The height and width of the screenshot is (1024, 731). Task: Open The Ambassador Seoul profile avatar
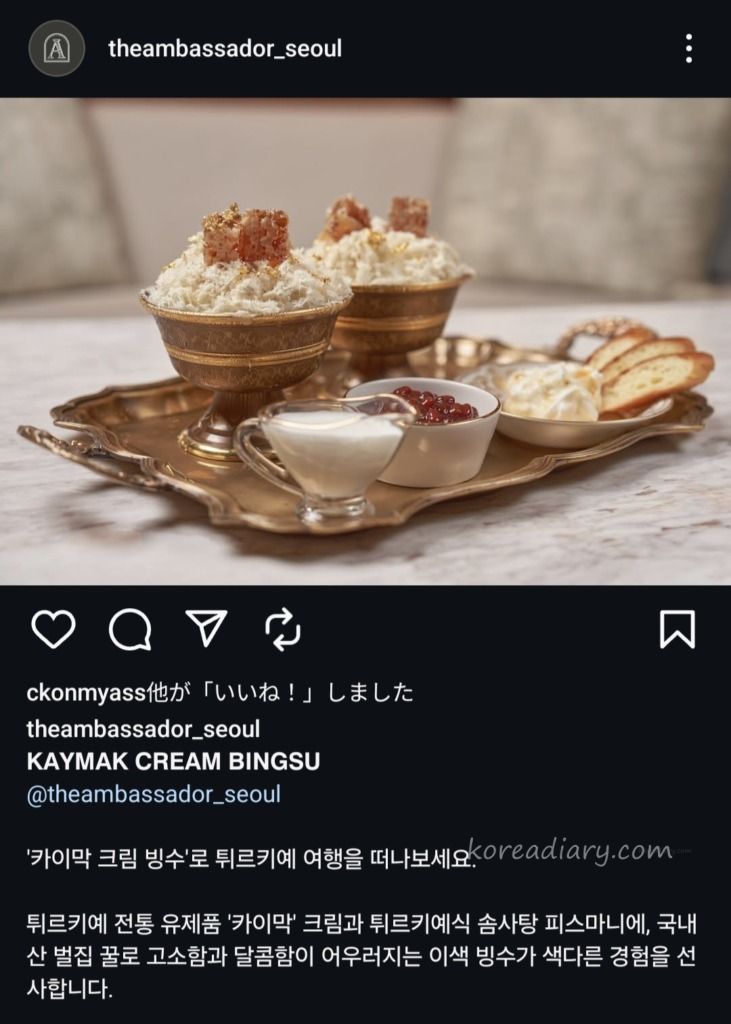(57, 48)
